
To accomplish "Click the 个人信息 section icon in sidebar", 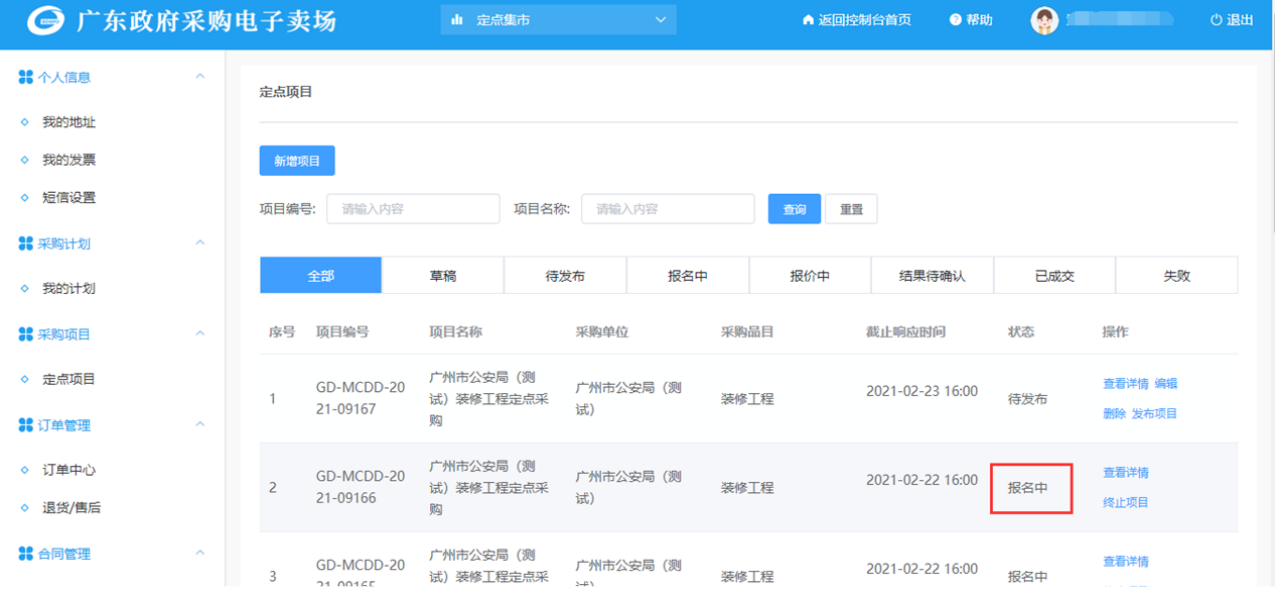I will [26, 77].
